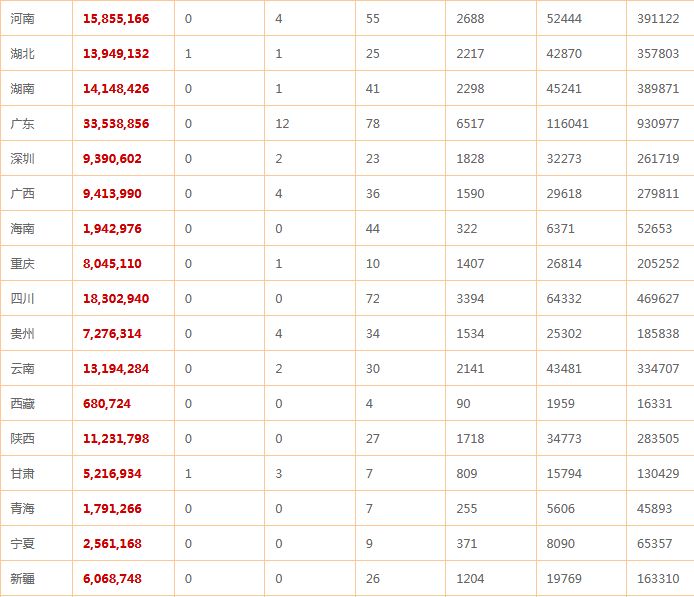
Task: Click the 河南 province name cell
Action: pyautogui.click(x=21, y=18)
